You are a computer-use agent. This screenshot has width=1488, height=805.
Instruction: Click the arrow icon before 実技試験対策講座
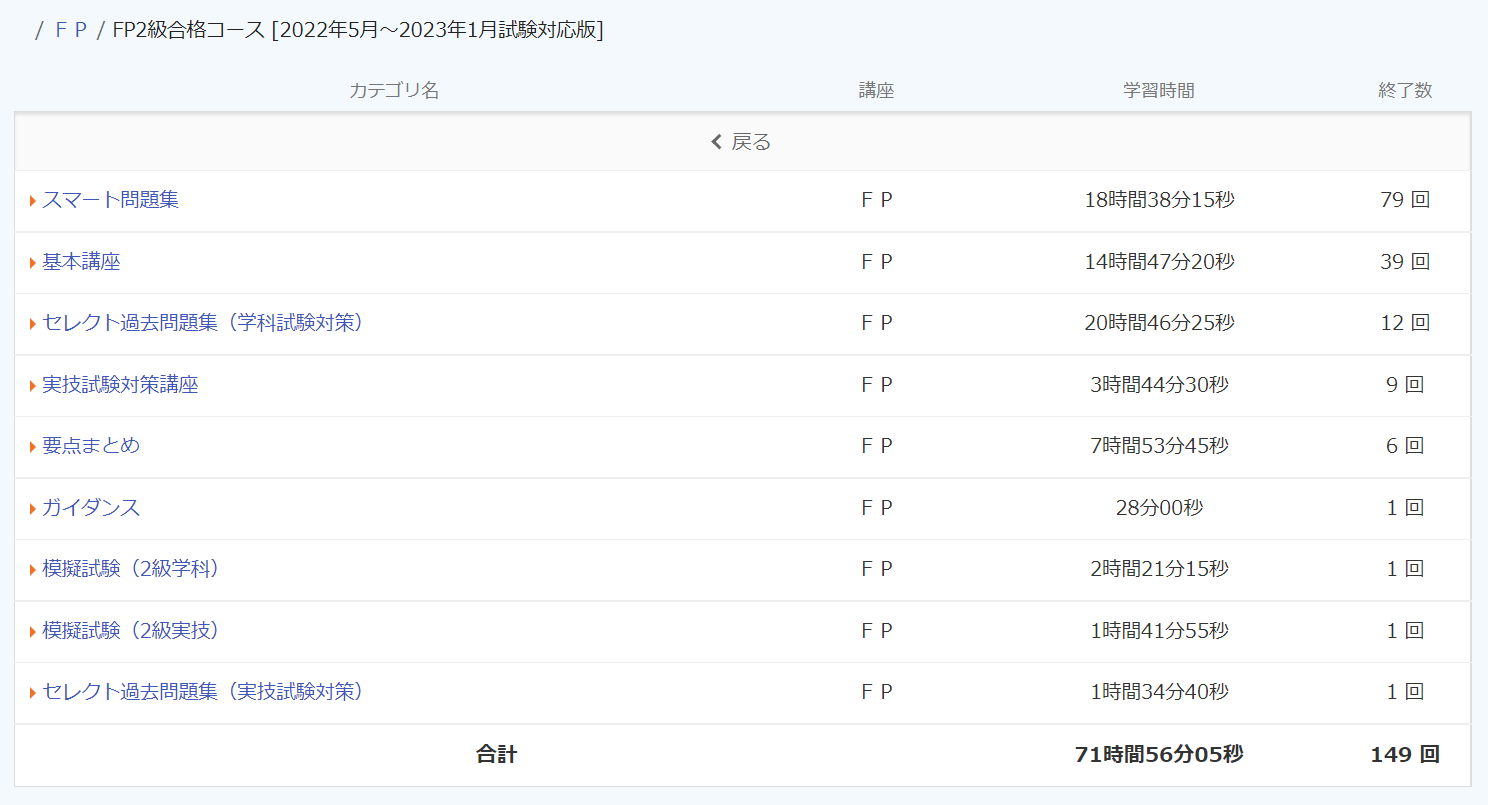point(33,386)
